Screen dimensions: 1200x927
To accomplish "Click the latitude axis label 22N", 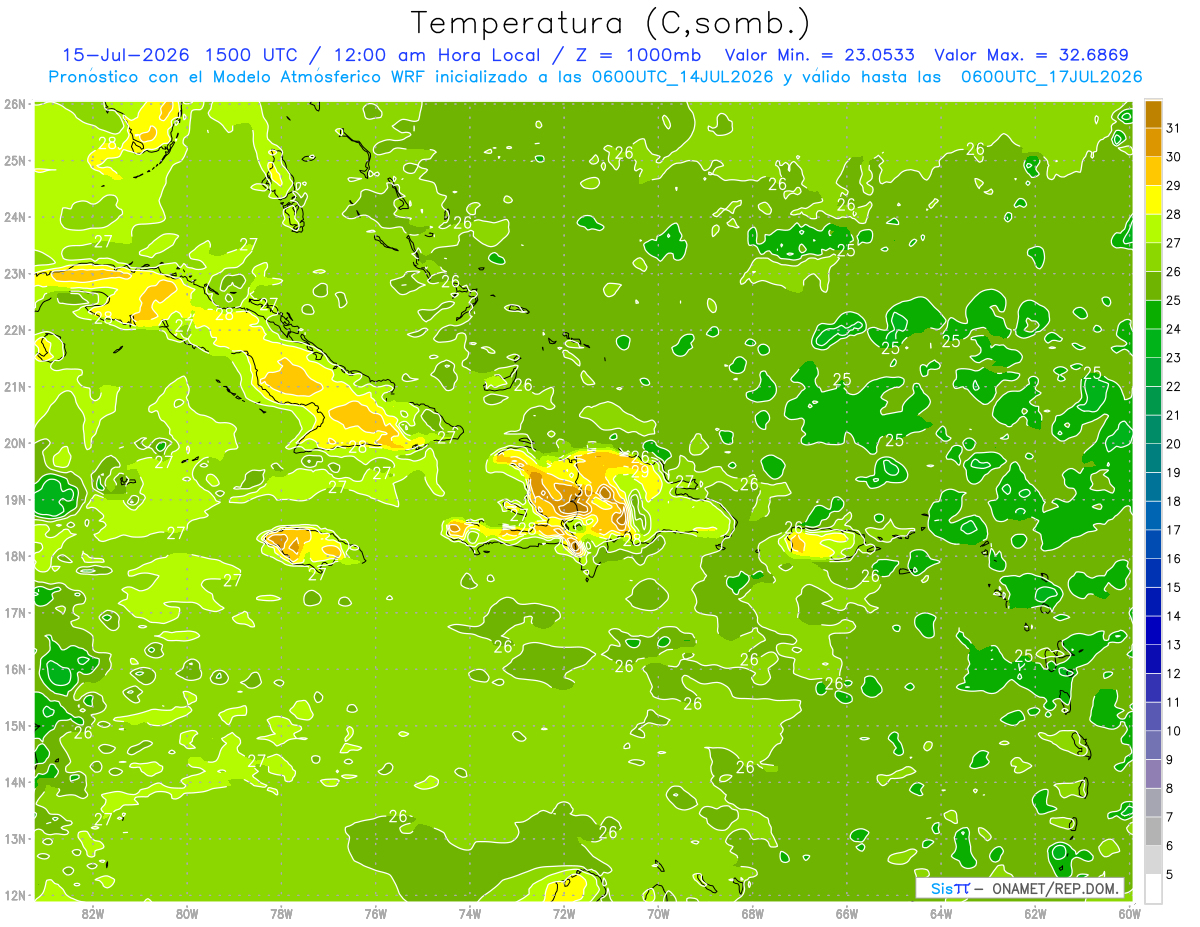I will tap(15, 330).
